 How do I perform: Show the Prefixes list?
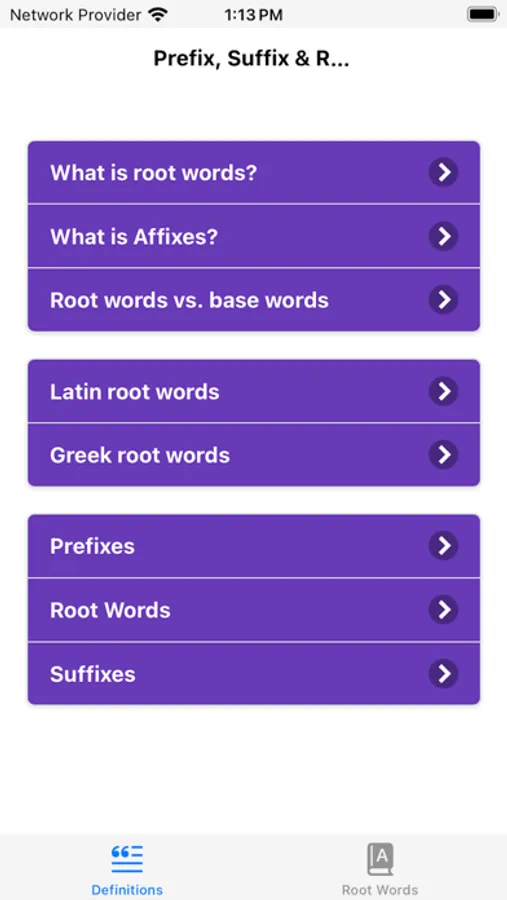coord(254,545)
